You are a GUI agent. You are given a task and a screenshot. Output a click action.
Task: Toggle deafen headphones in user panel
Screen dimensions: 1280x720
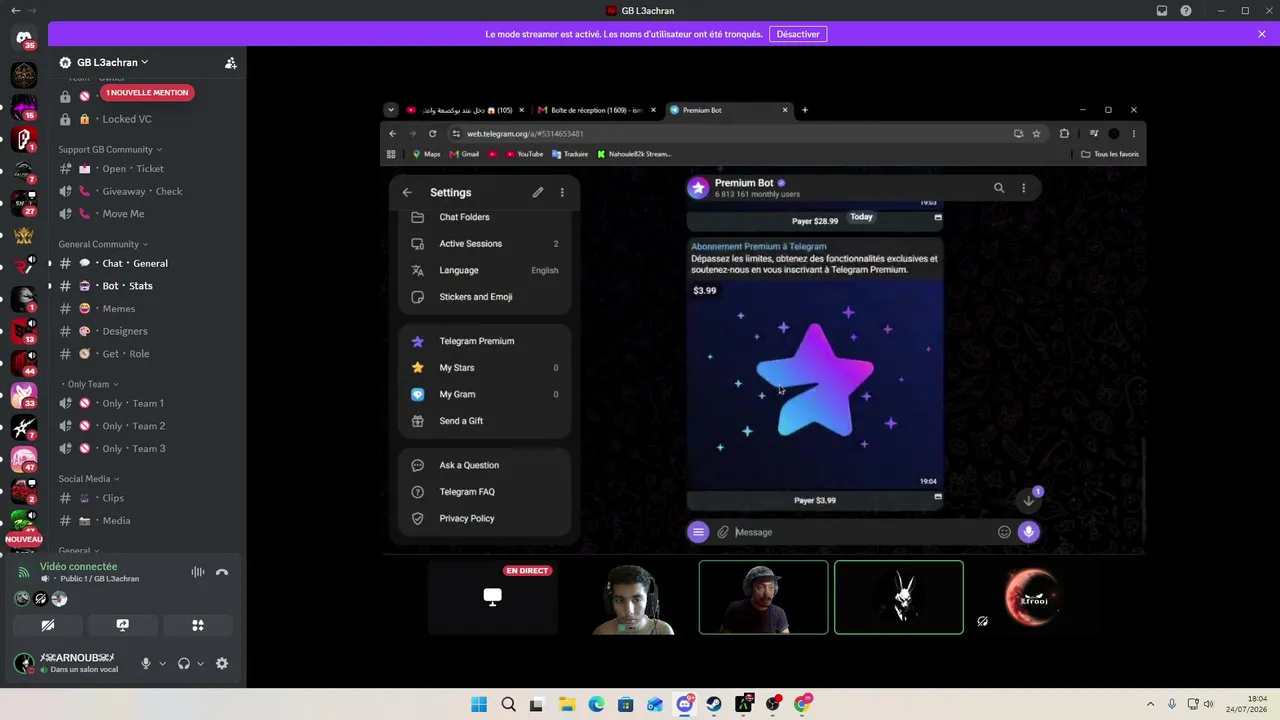184,663
